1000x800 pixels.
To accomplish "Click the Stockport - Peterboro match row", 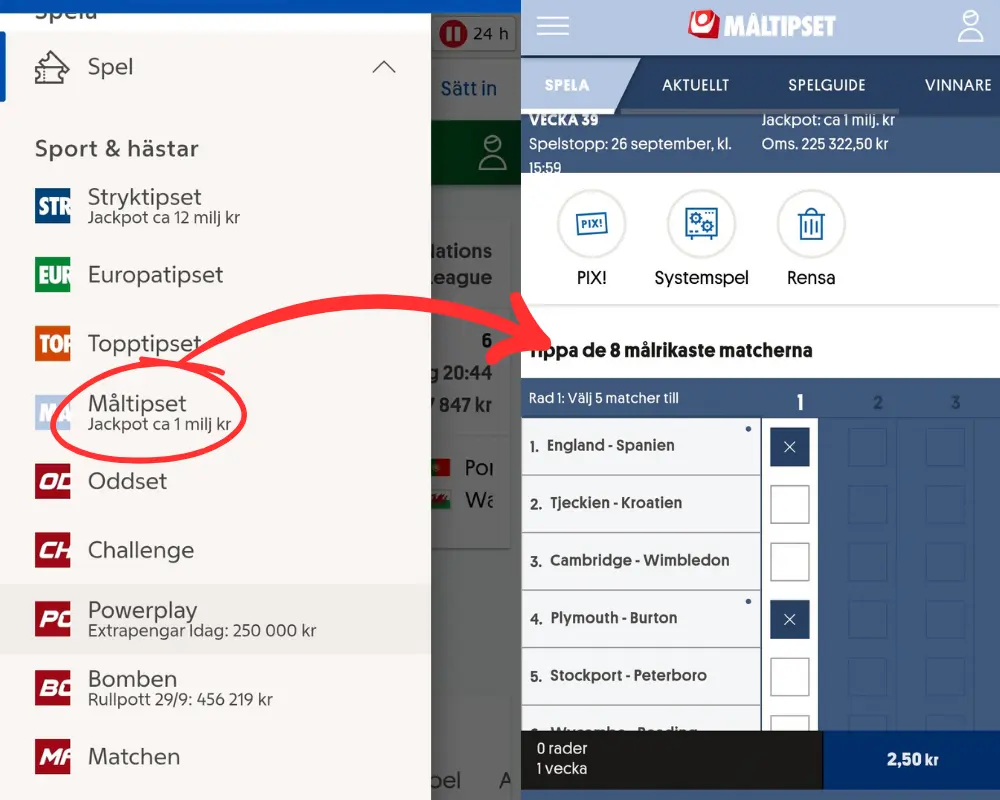I will [641, 676].
